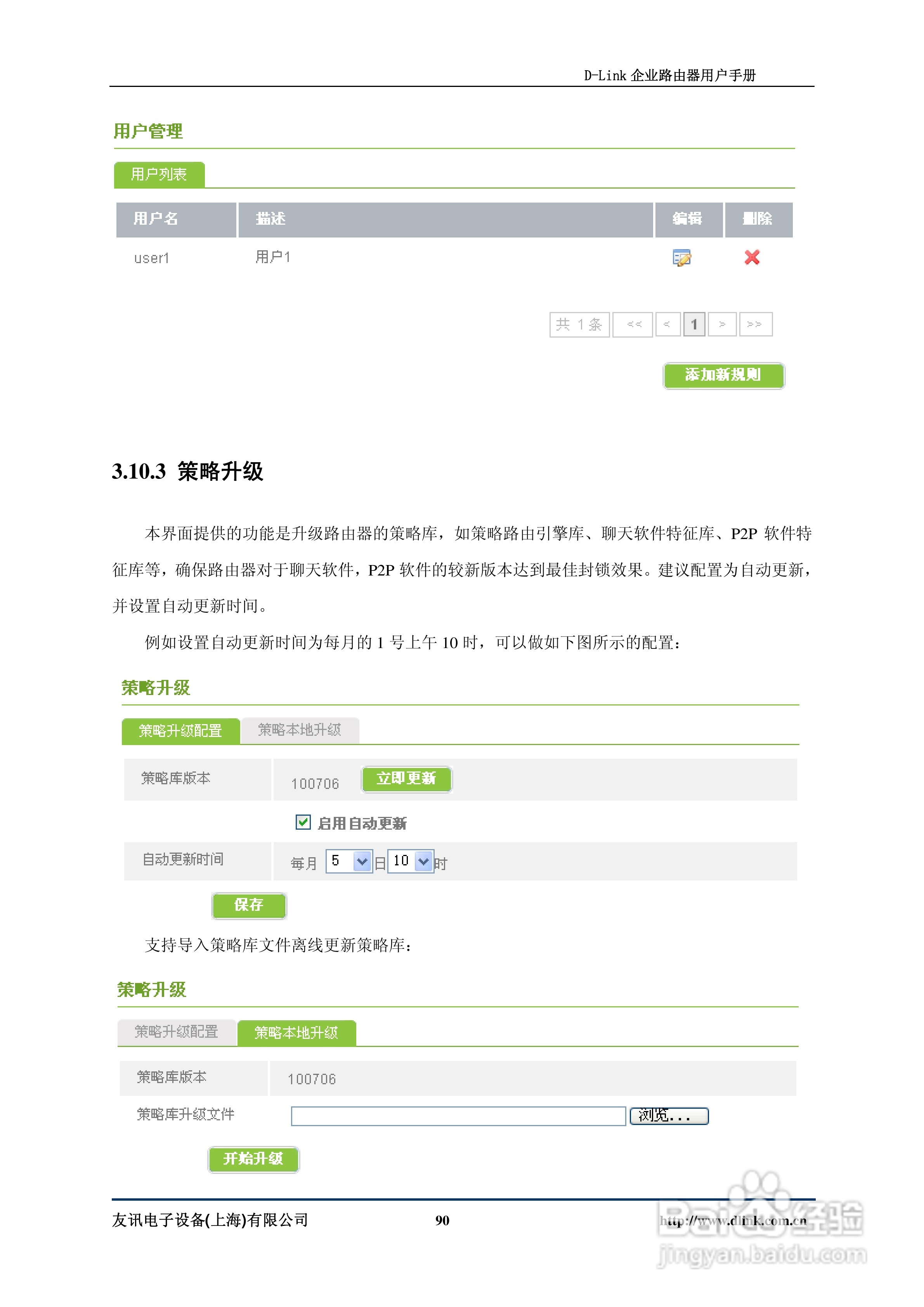The image size is (924, 1307).
Task: Open the day-of-month dropdown showing 5
Action: point(349,861)
